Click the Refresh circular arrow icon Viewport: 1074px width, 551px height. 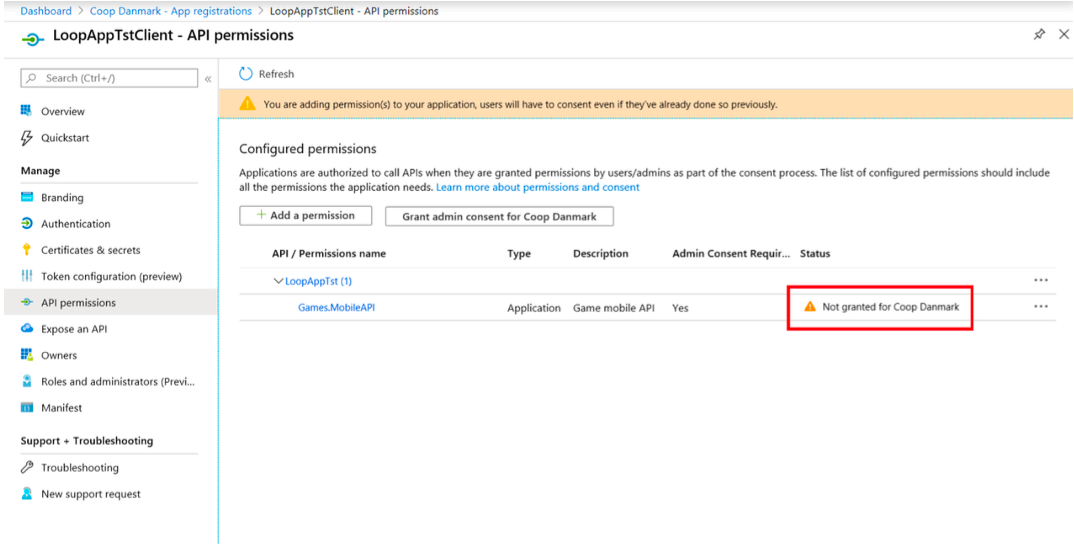[x=246, y=73]
